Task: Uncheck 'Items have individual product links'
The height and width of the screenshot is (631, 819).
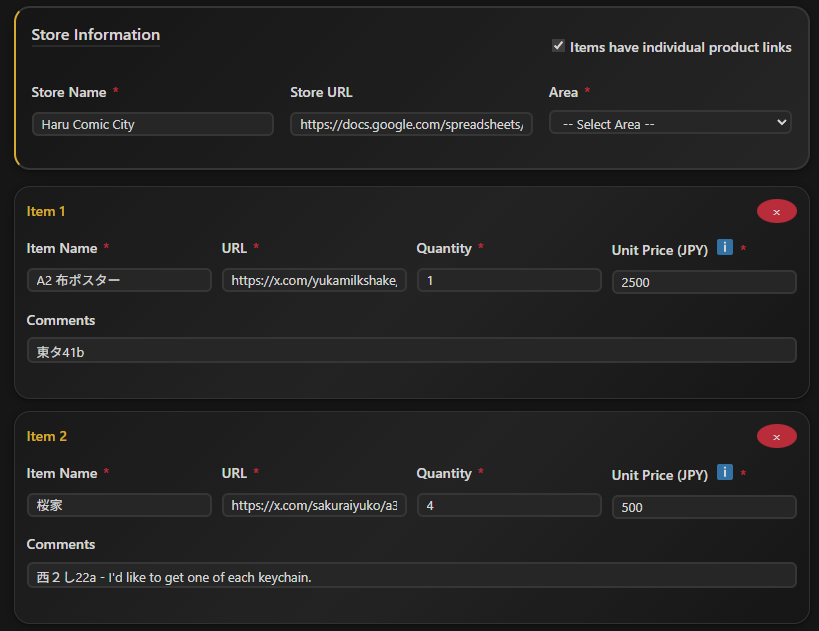Action: tap(558, 44)
